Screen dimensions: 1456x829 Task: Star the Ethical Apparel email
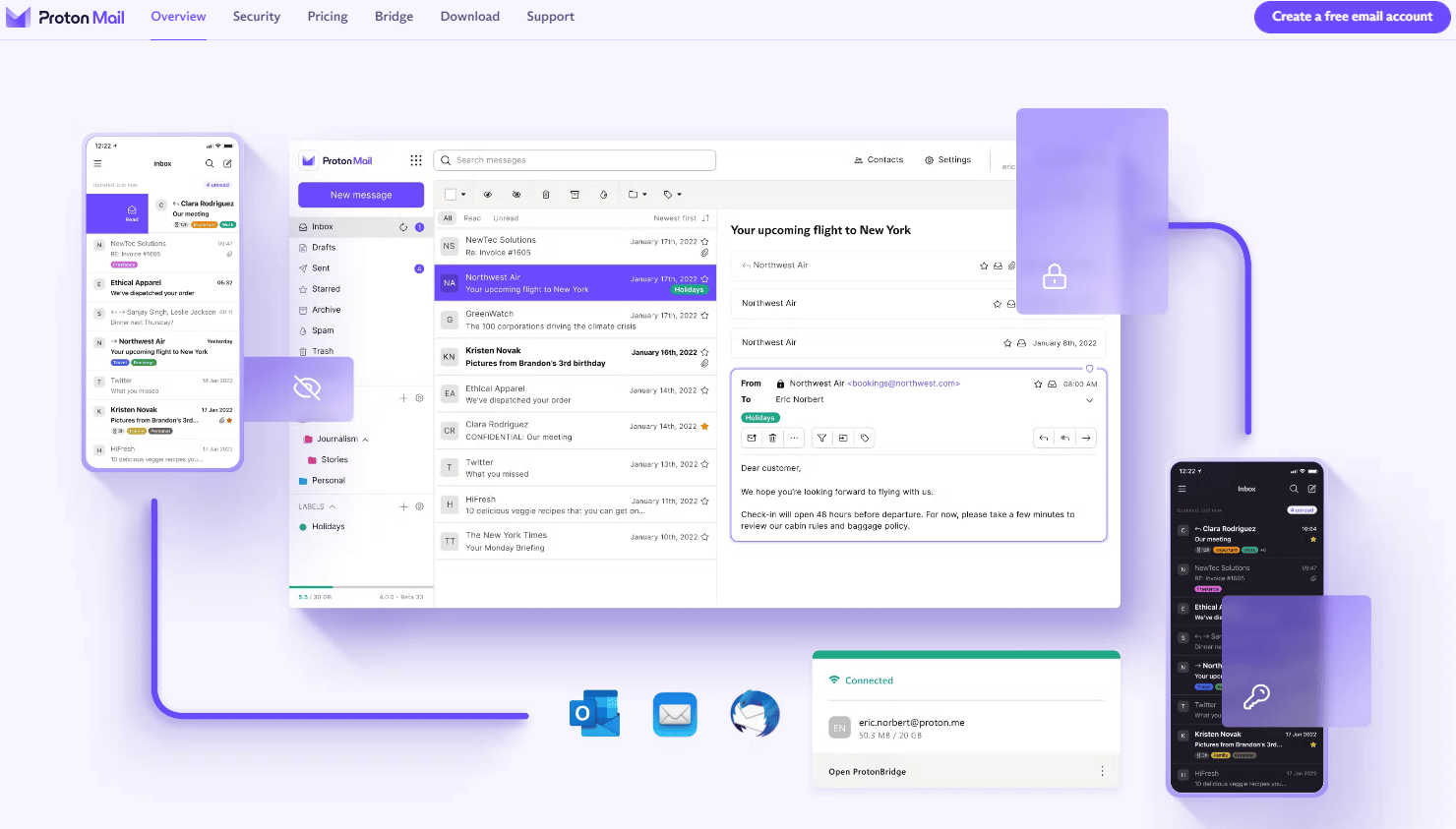point(704,390)
